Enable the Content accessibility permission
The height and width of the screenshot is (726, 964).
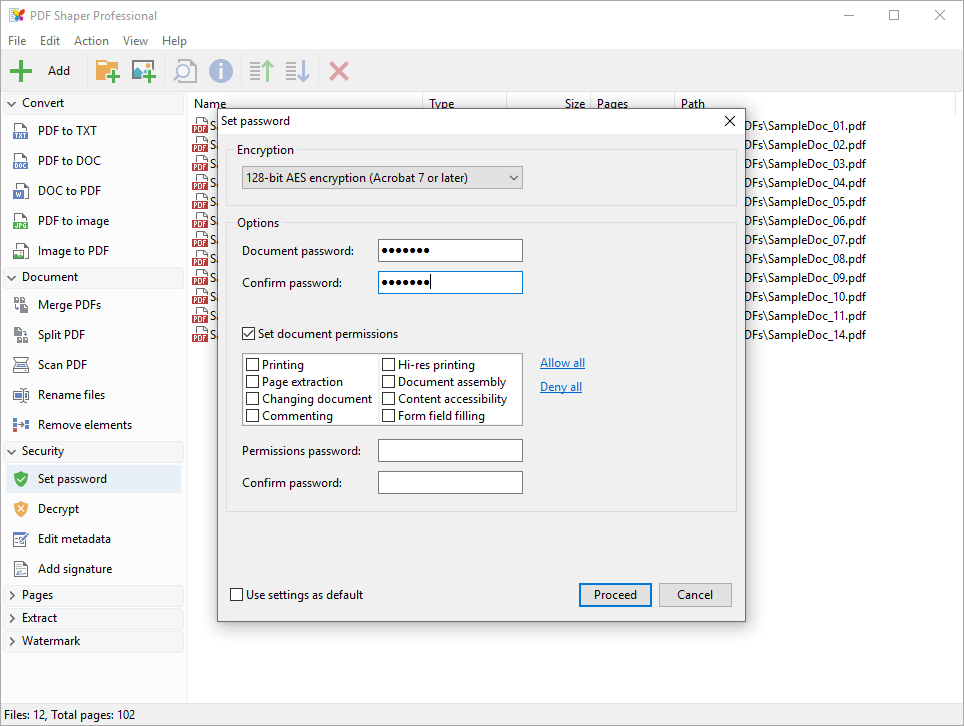[x=388, y=399]
